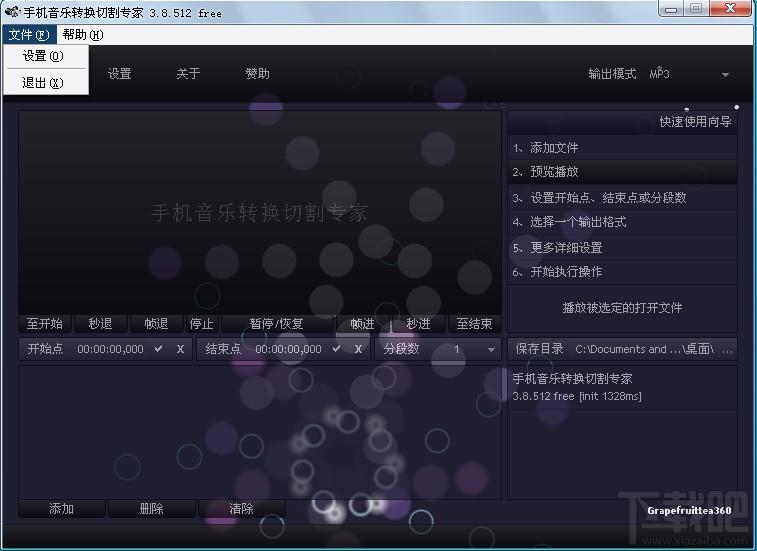Select wizard step 2、预览播放

622,171
